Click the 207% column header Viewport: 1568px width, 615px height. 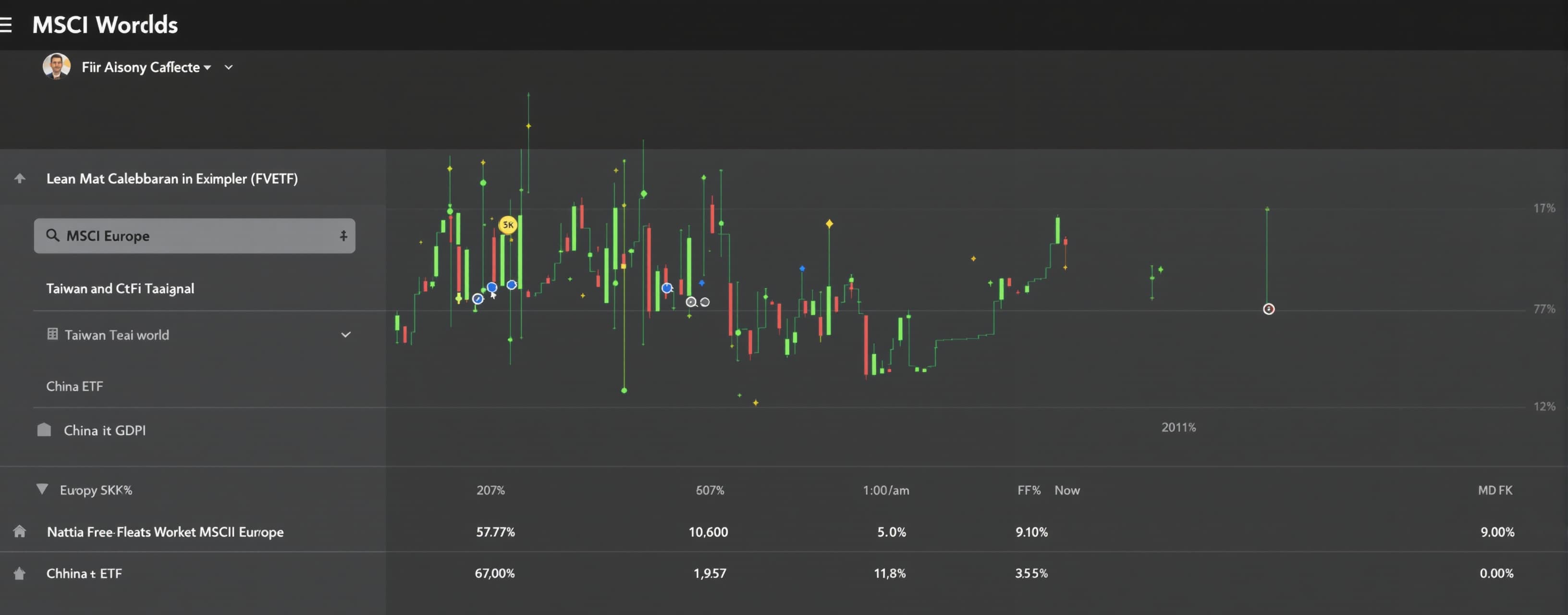(x=490, y=490)
